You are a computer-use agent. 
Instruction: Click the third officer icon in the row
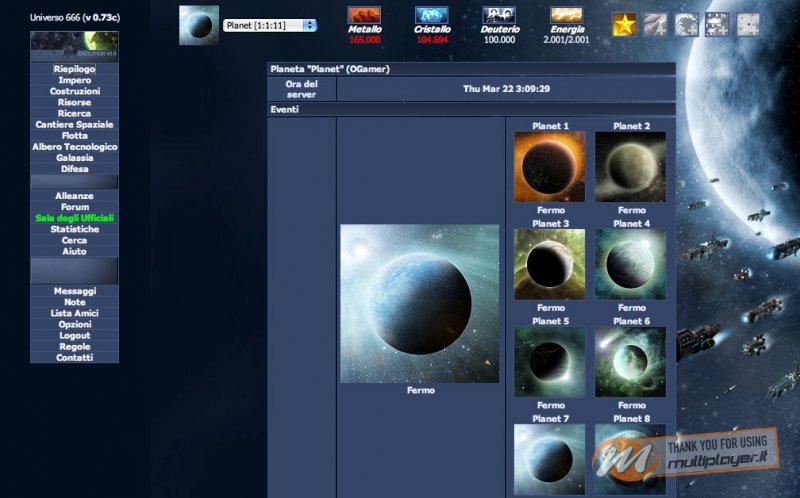tap(687, 24)
